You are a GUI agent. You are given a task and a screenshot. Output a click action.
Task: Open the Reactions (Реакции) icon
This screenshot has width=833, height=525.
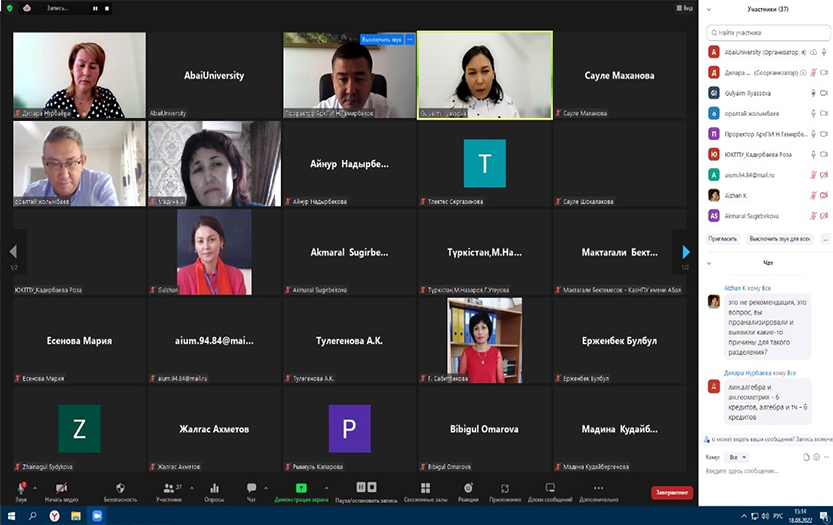(468, 488)
